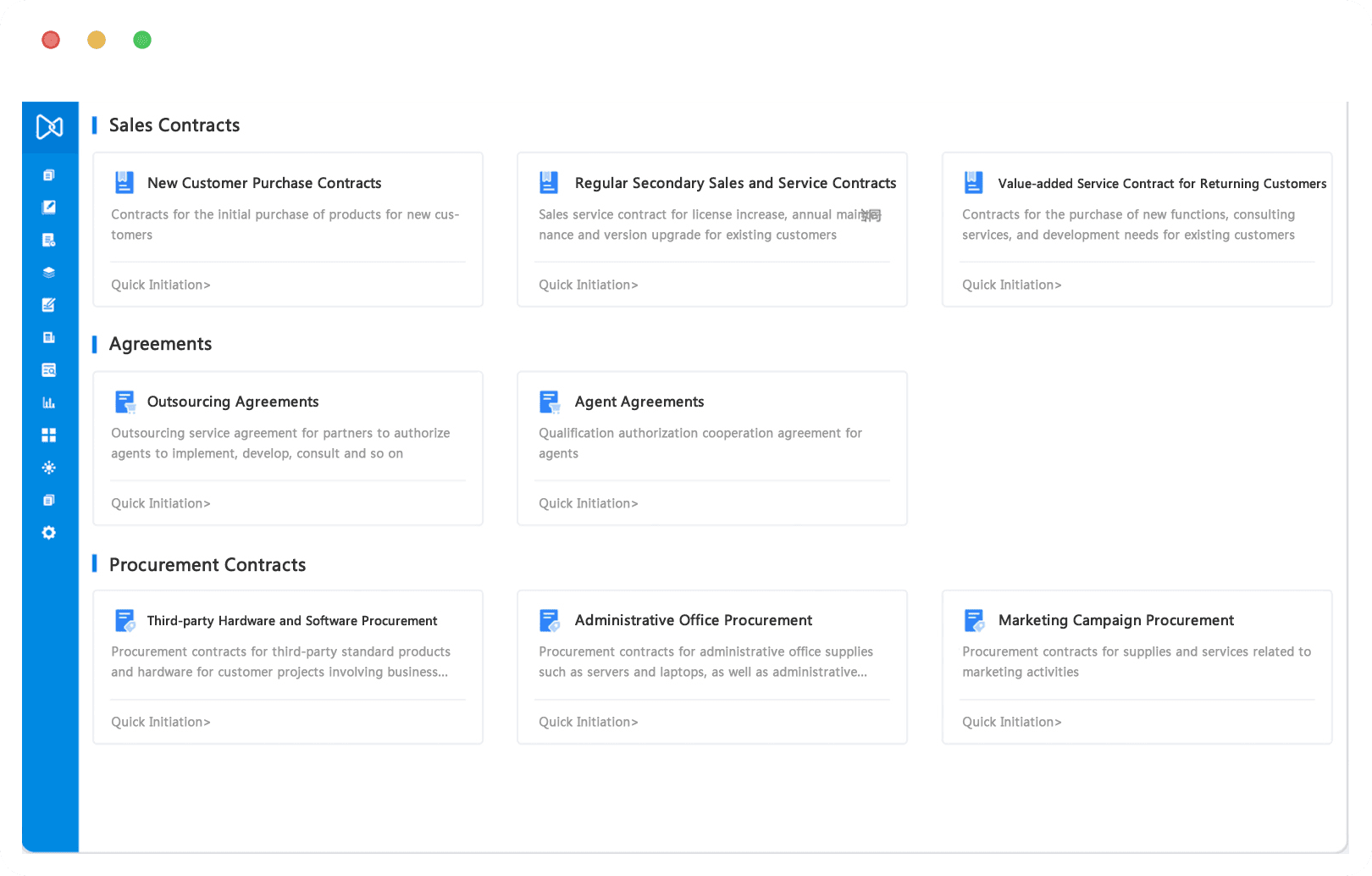Open the sunburst sidebar icon below the grid

[x=49, y=468]
